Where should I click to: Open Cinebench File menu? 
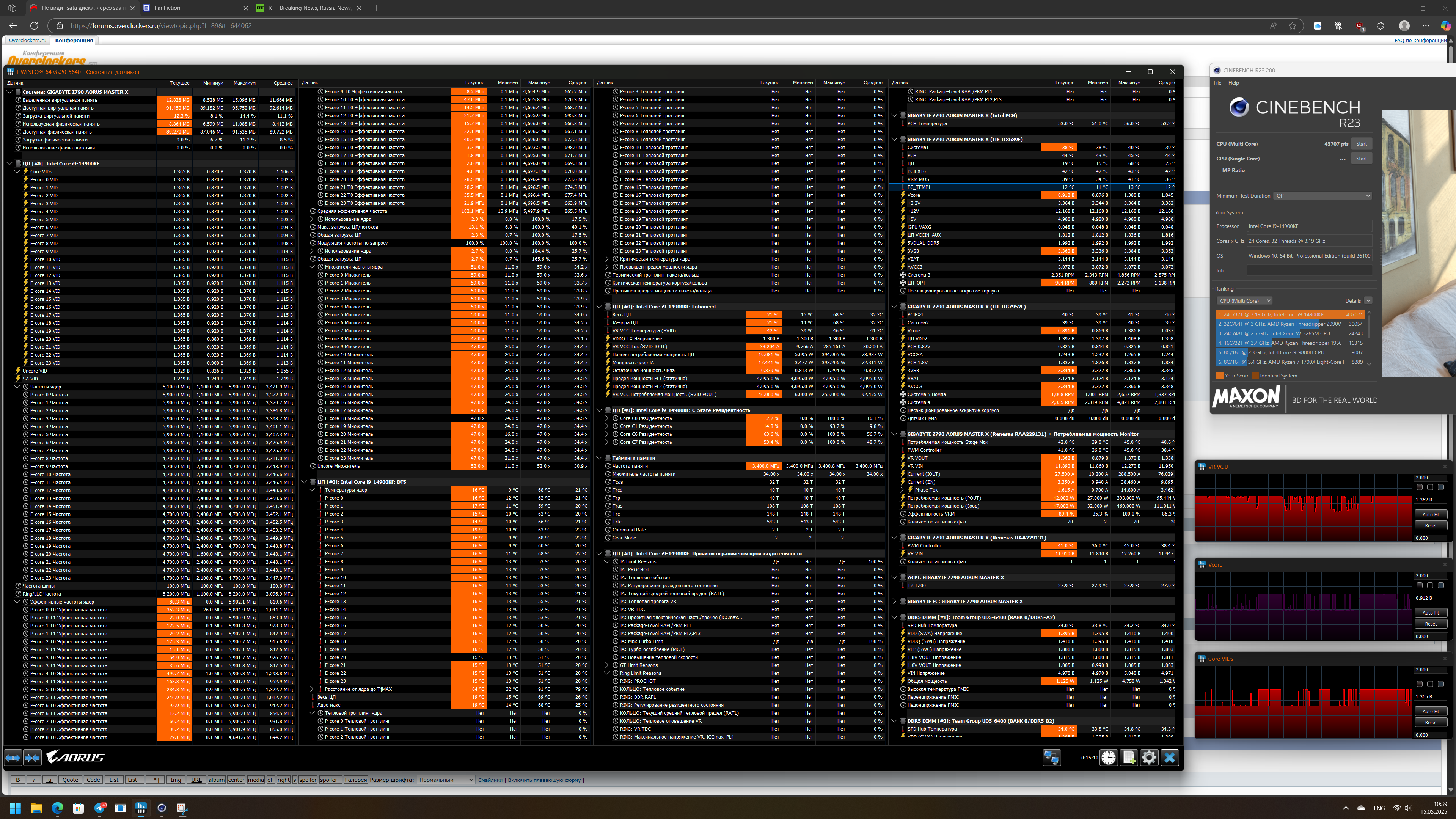[1217, 83]
